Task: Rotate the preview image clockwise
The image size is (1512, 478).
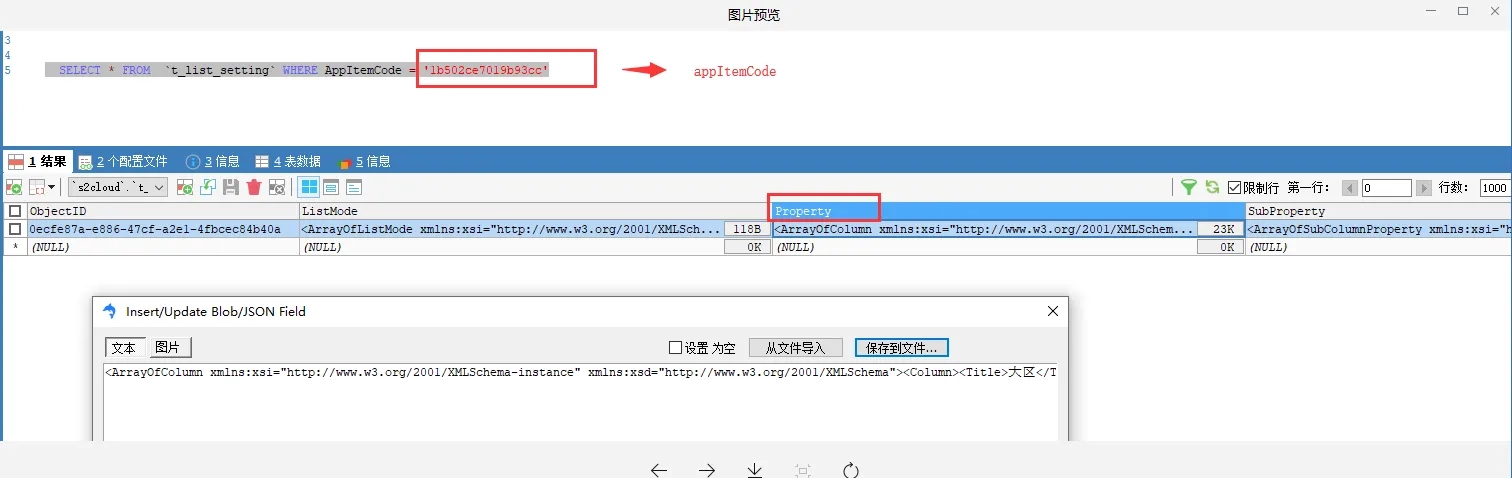Action: 851,469
